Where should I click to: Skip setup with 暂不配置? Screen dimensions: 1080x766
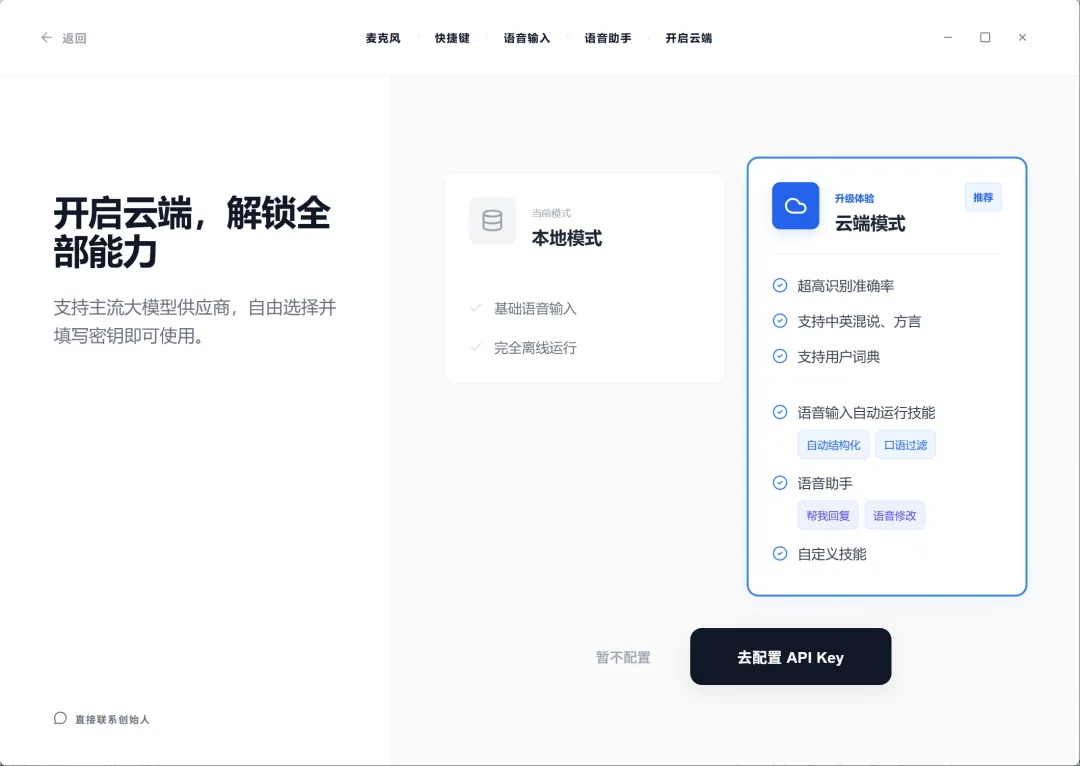pos(623,657)
